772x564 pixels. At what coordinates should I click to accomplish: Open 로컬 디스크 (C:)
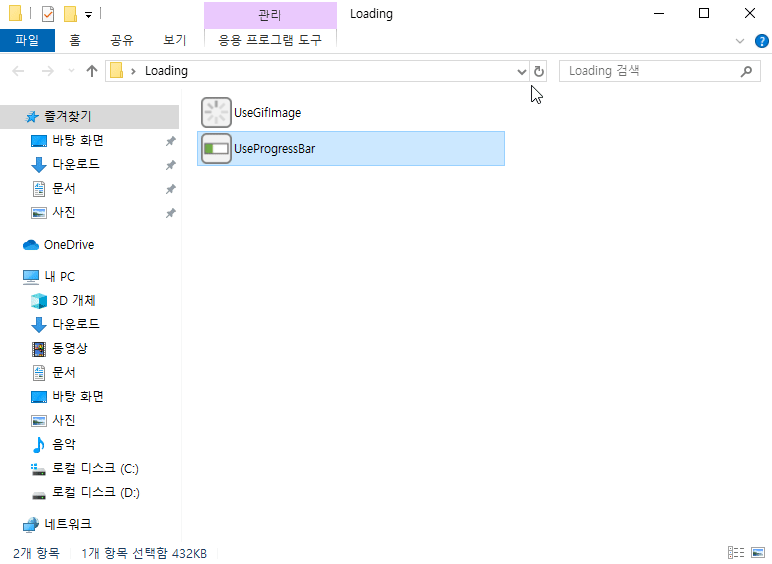pos(96,469)
